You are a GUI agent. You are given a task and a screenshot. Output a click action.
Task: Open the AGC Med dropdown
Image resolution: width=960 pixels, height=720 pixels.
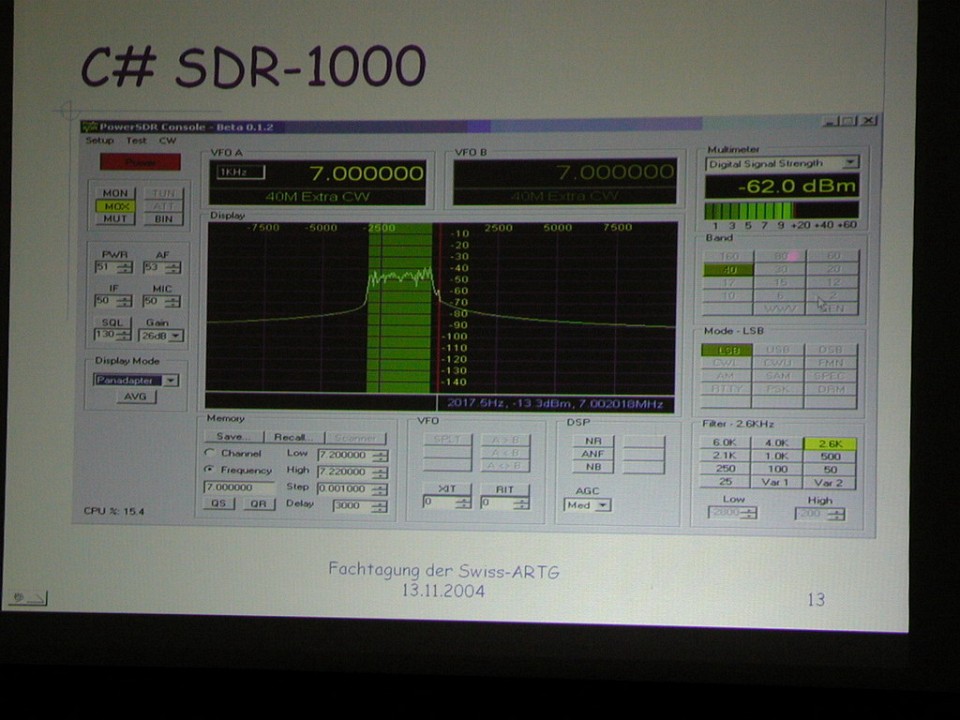tap(587, 505)
